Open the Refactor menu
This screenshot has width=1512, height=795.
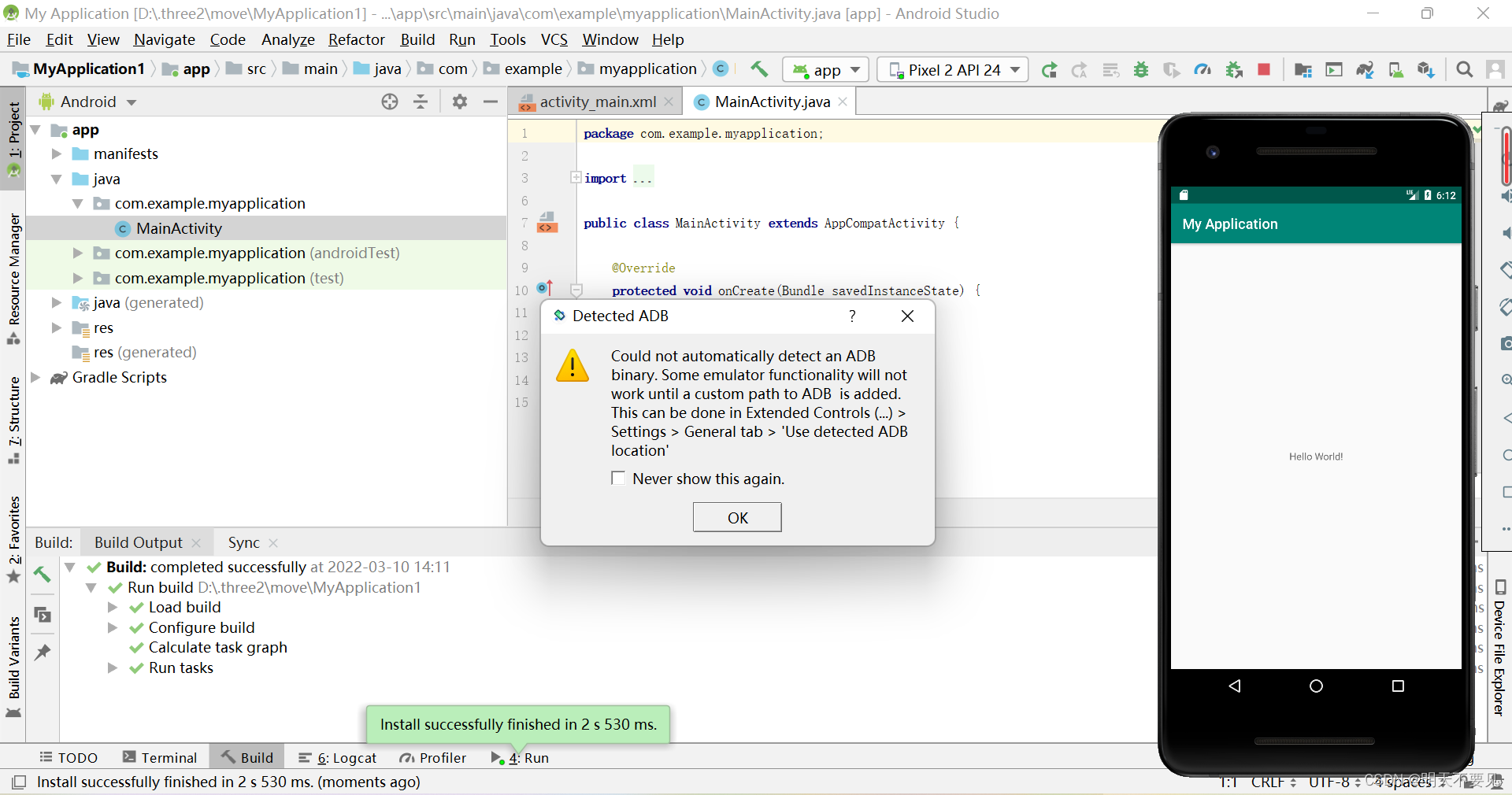[357, 39]
